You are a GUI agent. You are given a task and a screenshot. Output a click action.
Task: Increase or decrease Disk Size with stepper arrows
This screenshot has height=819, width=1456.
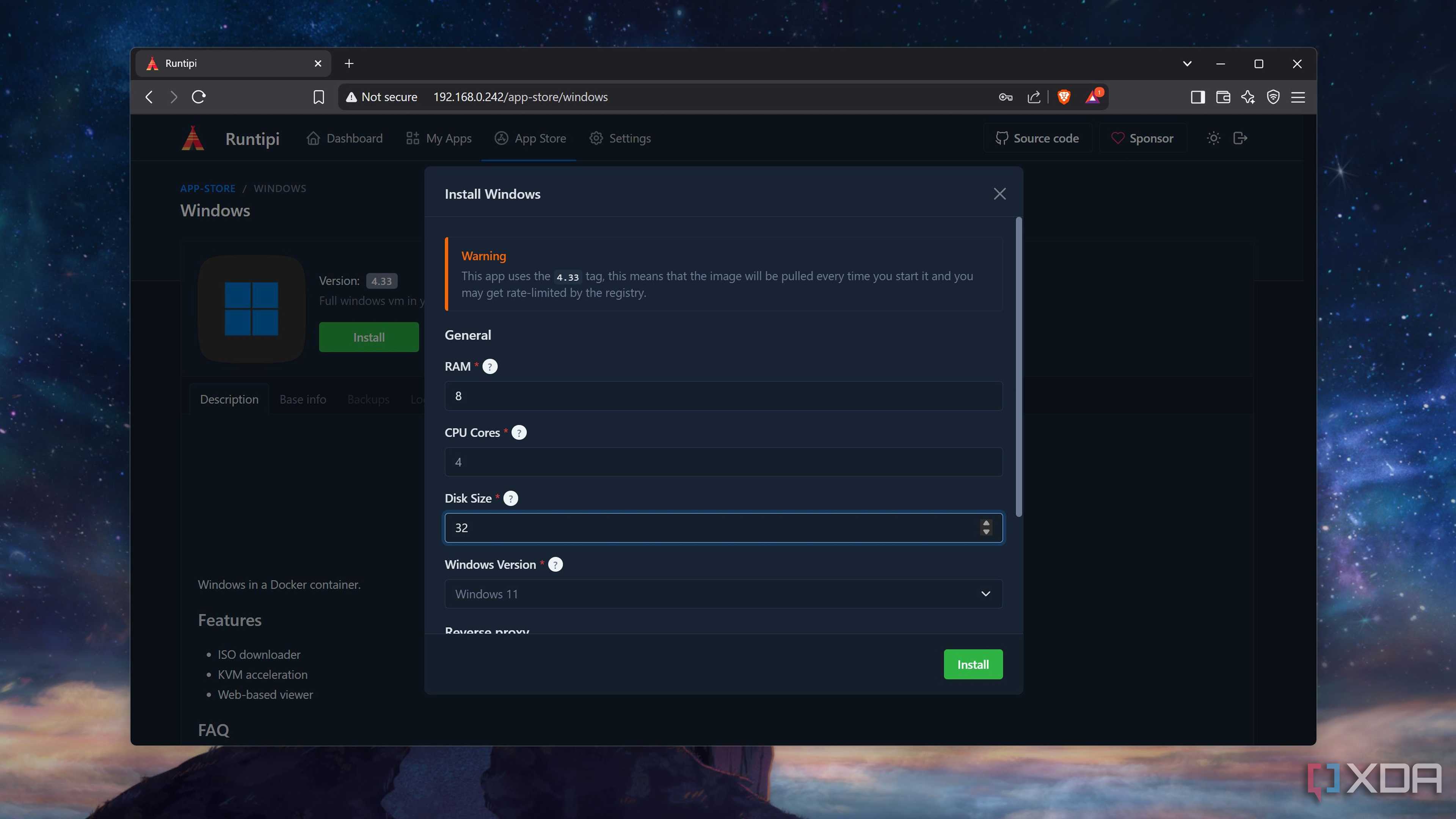pyautogui.click(x=986, y=527)
